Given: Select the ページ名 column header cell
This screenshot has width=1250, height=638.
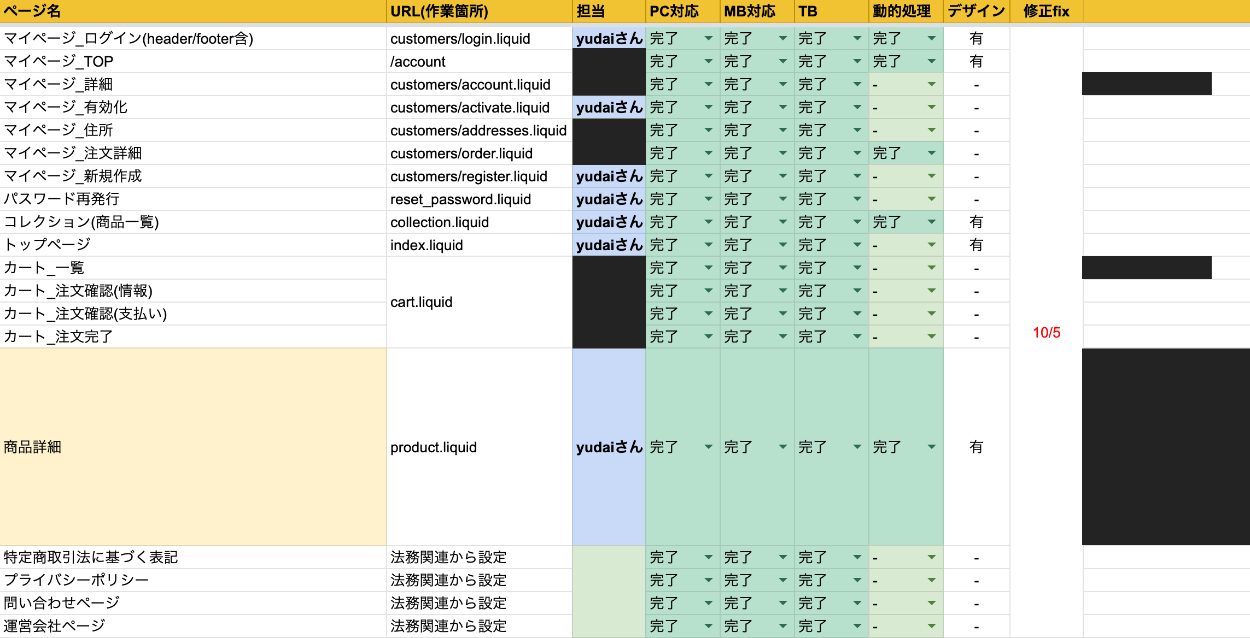Looking at the screenshot, I should 193,12.
